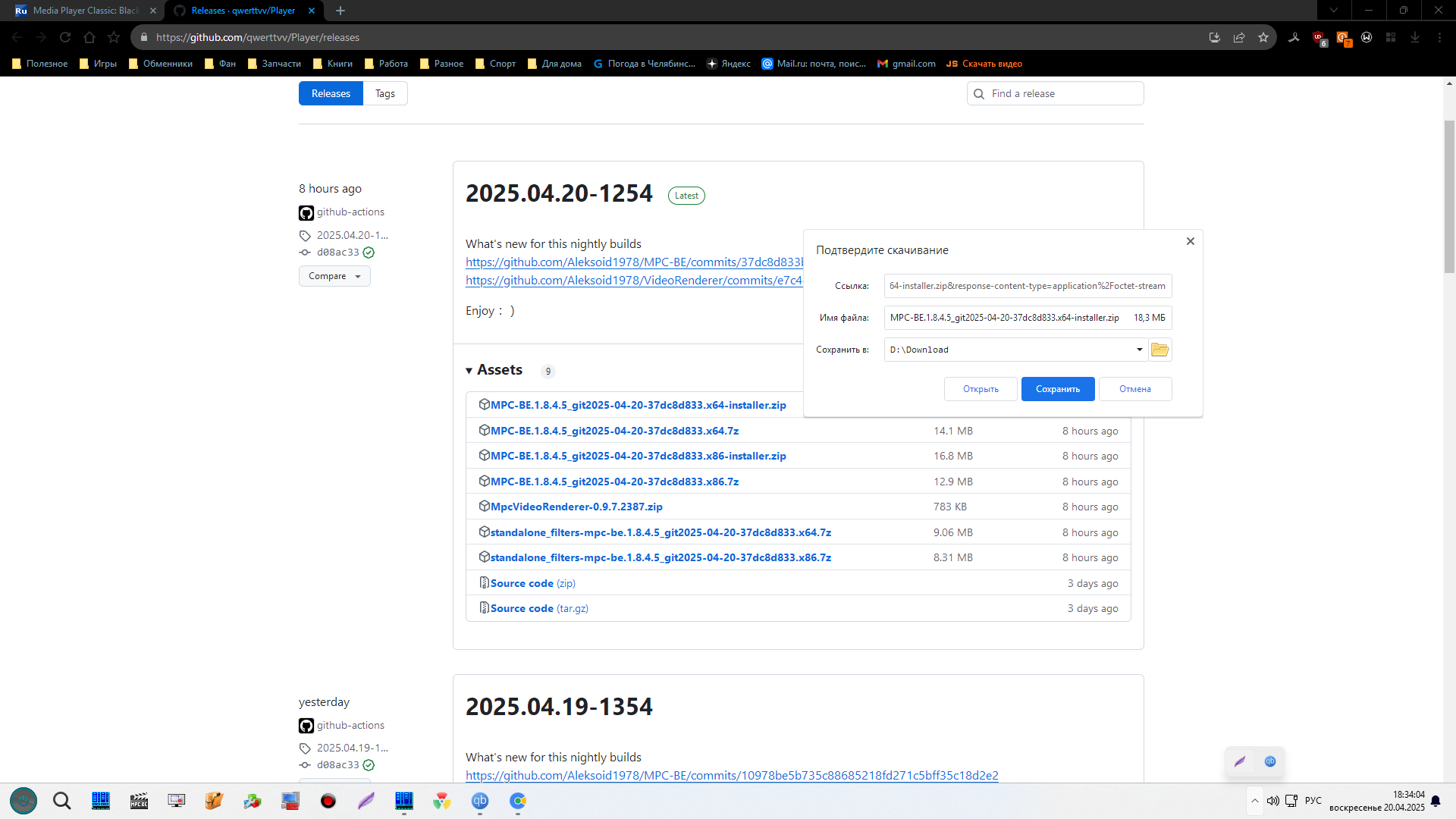
Task: Open the Полезное bookmarks folder
Action: [40, 64]
